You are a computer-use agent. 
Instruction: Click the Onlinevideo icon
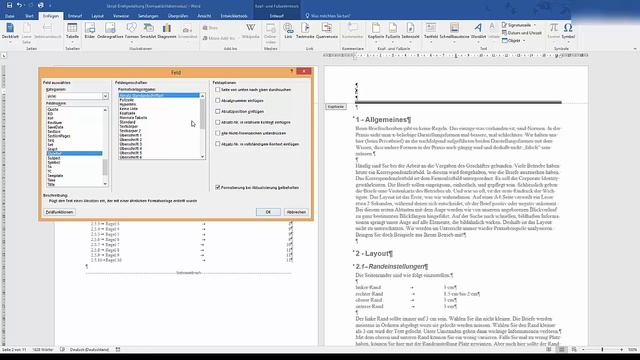(270, 33)
